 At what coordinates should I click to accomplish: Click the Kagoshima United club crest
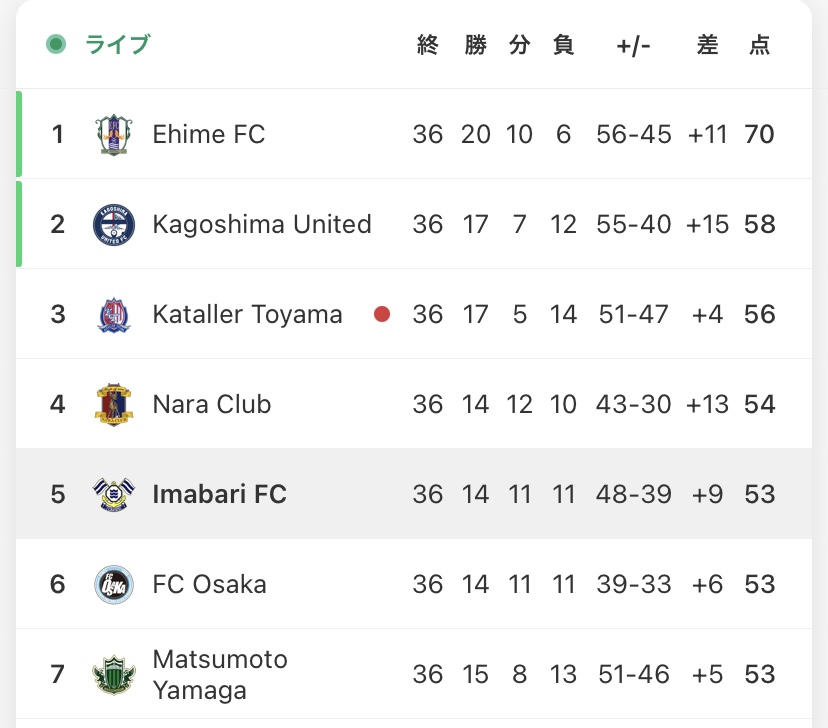tap(112, 224)
